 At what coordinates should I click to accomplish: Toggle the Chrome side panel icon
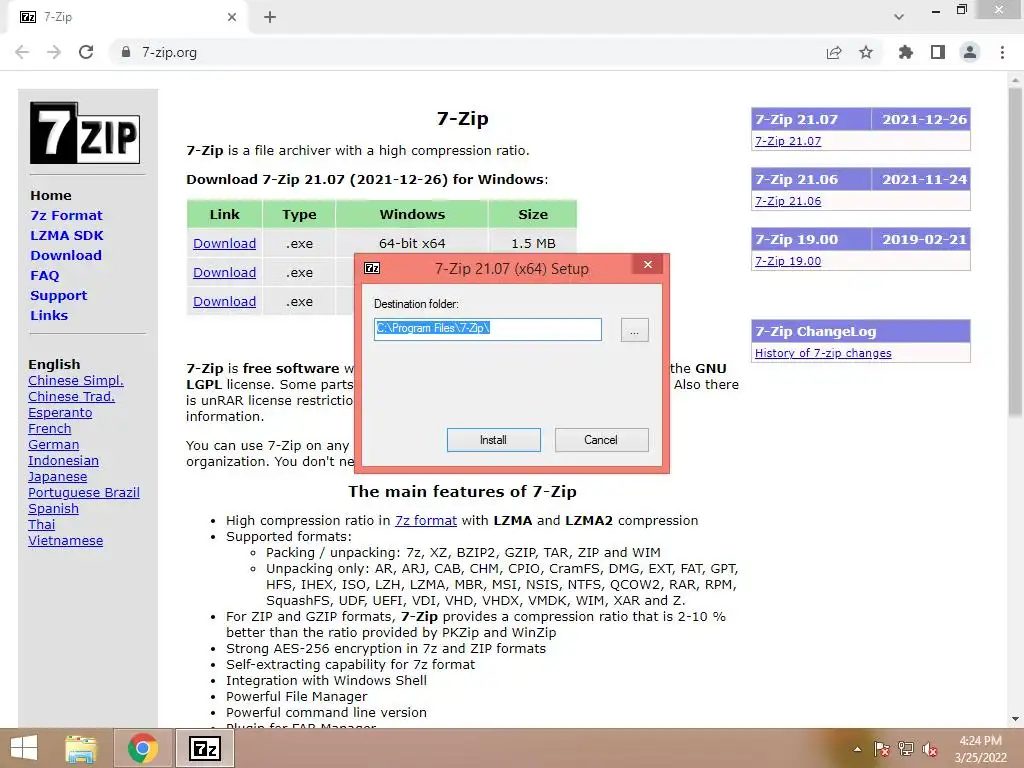938,52
